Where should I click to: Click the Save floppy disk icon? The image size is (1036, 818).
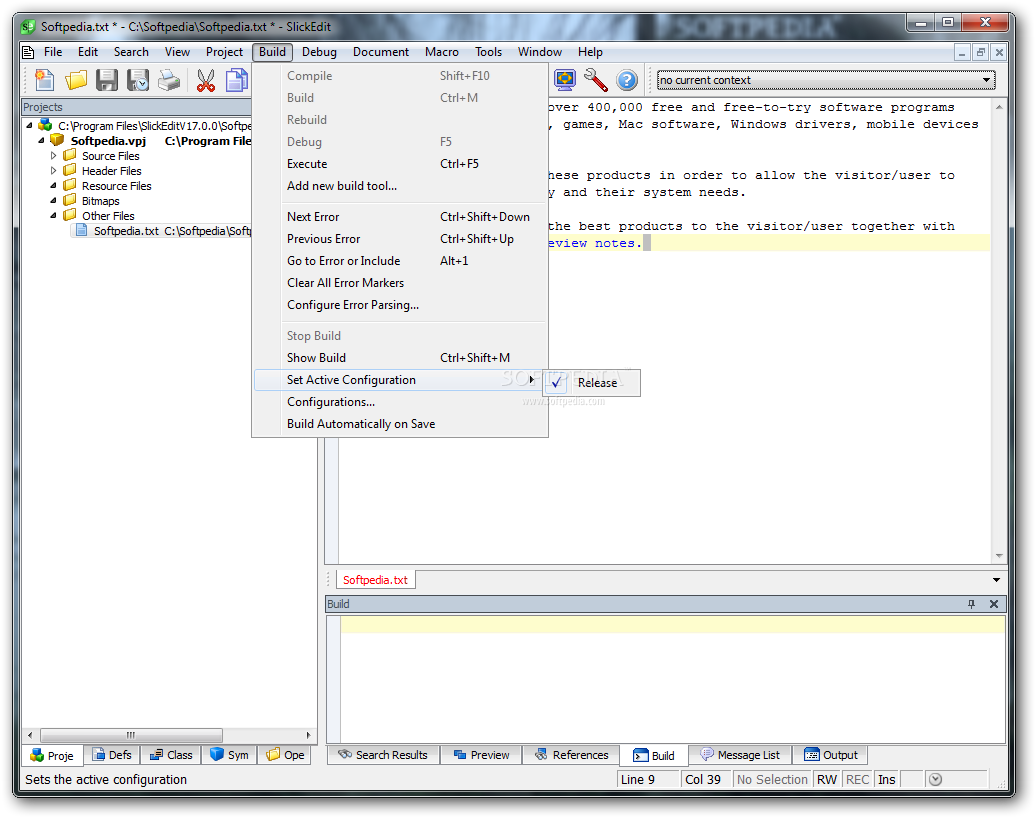(x=107, y=80)
